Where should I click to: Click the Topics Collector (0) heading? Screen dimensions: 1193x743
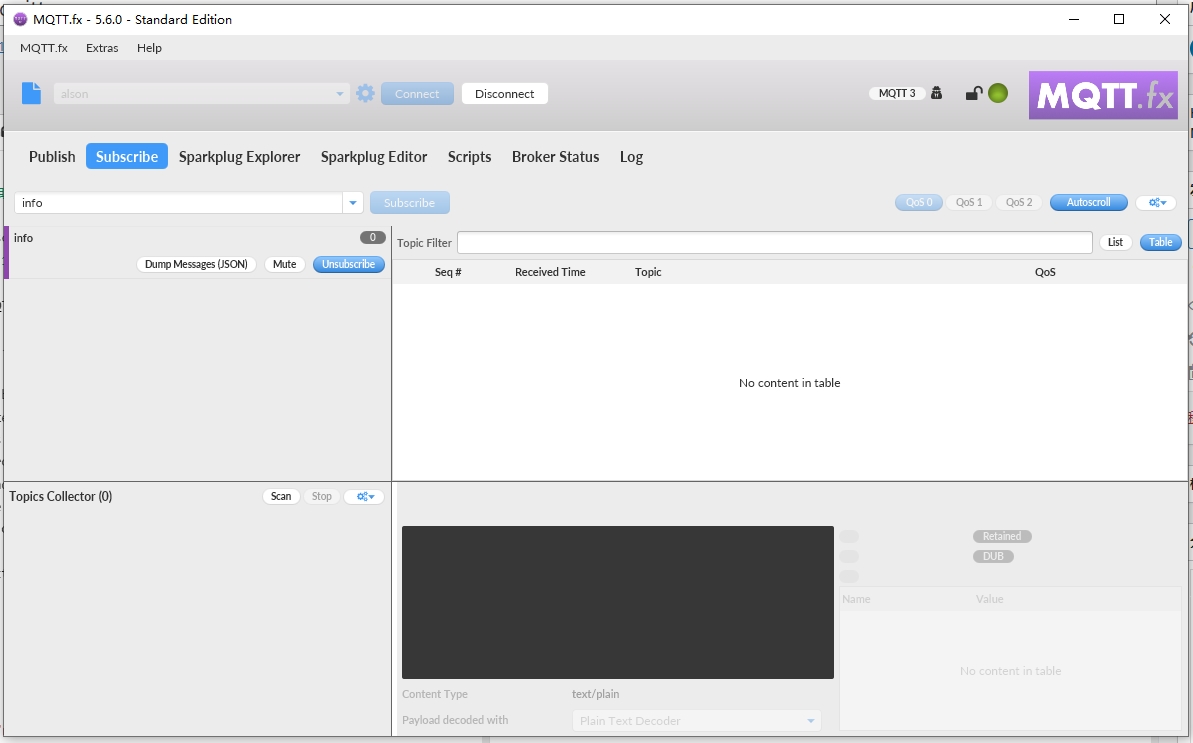click(60, 497)
